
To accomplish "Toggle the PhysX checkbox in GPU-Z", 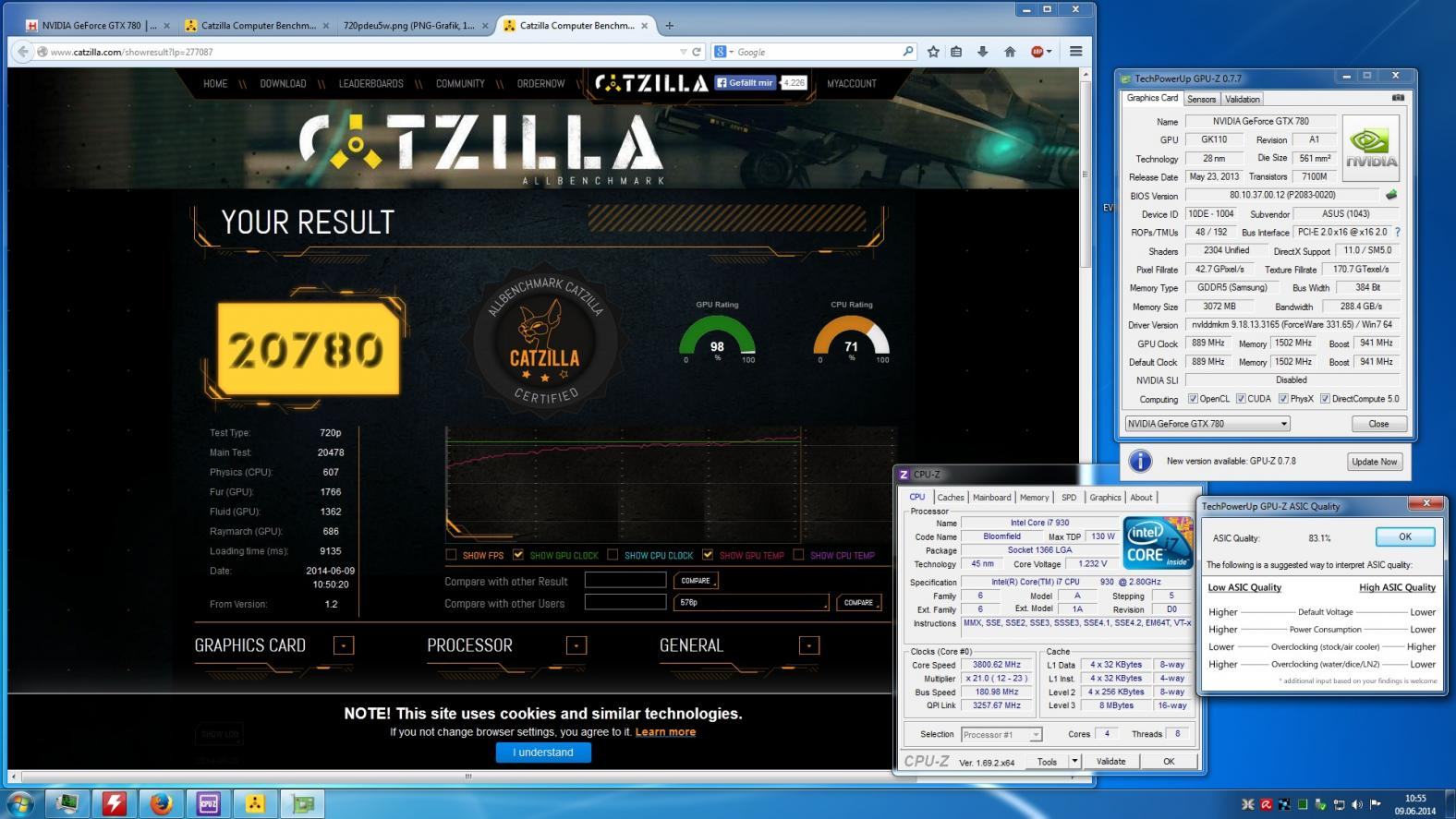I will pos(1283,399).
